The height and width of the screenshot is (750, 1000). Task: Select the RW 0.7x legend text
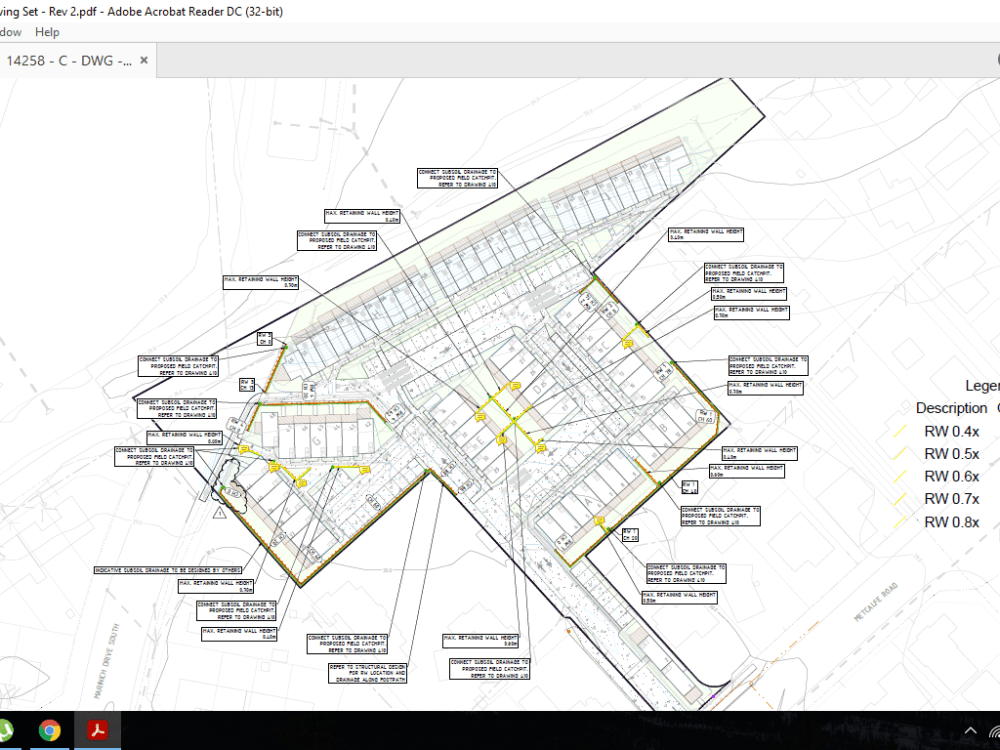point(952,499)
